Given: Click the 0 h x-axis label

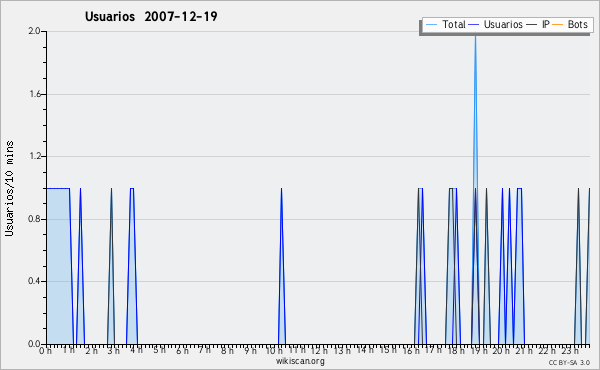Looking at the screenshot, I should click(x=45, y=350).
